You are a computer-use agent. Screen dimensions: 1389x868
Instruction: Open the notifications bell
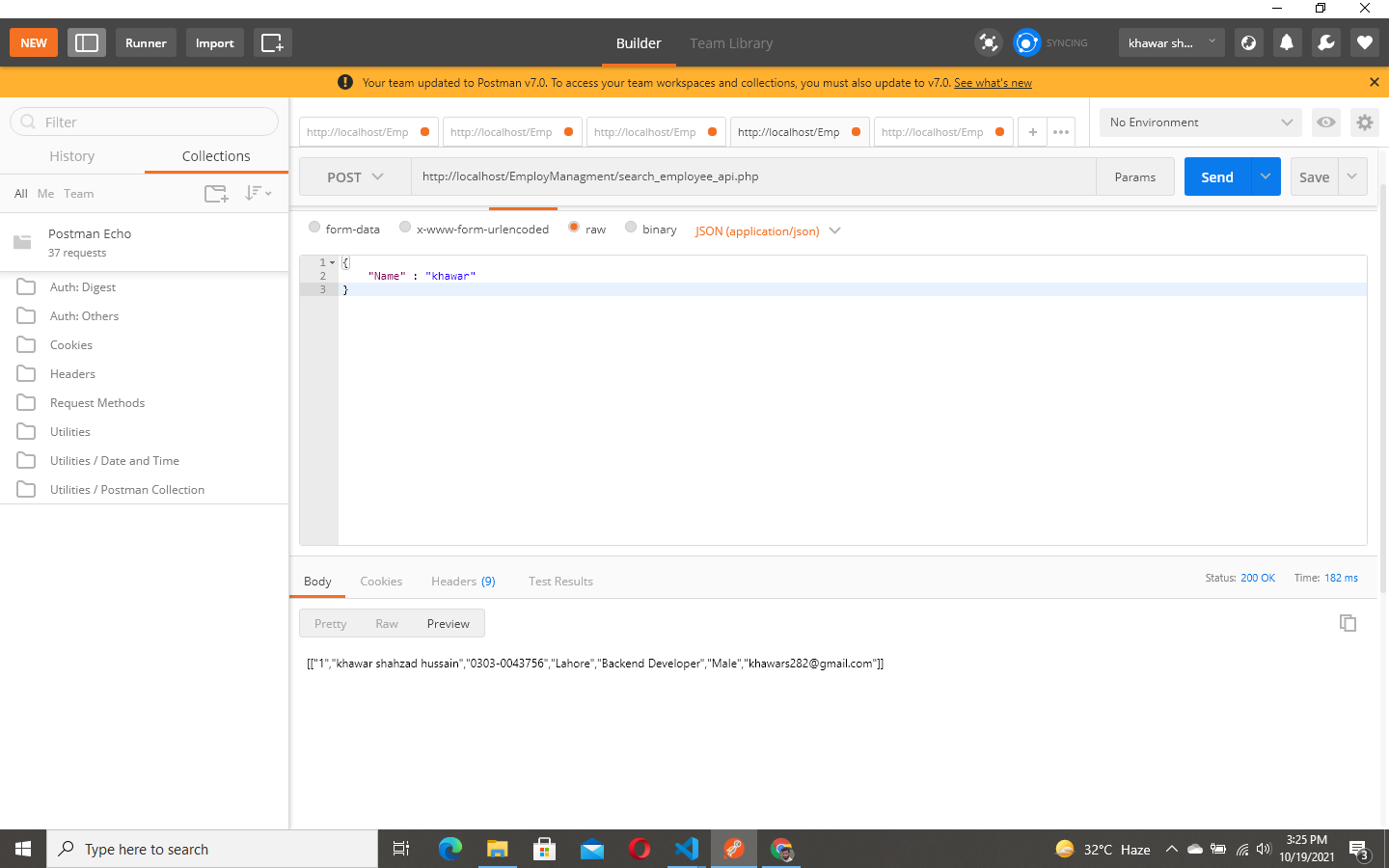[1287, 42]
